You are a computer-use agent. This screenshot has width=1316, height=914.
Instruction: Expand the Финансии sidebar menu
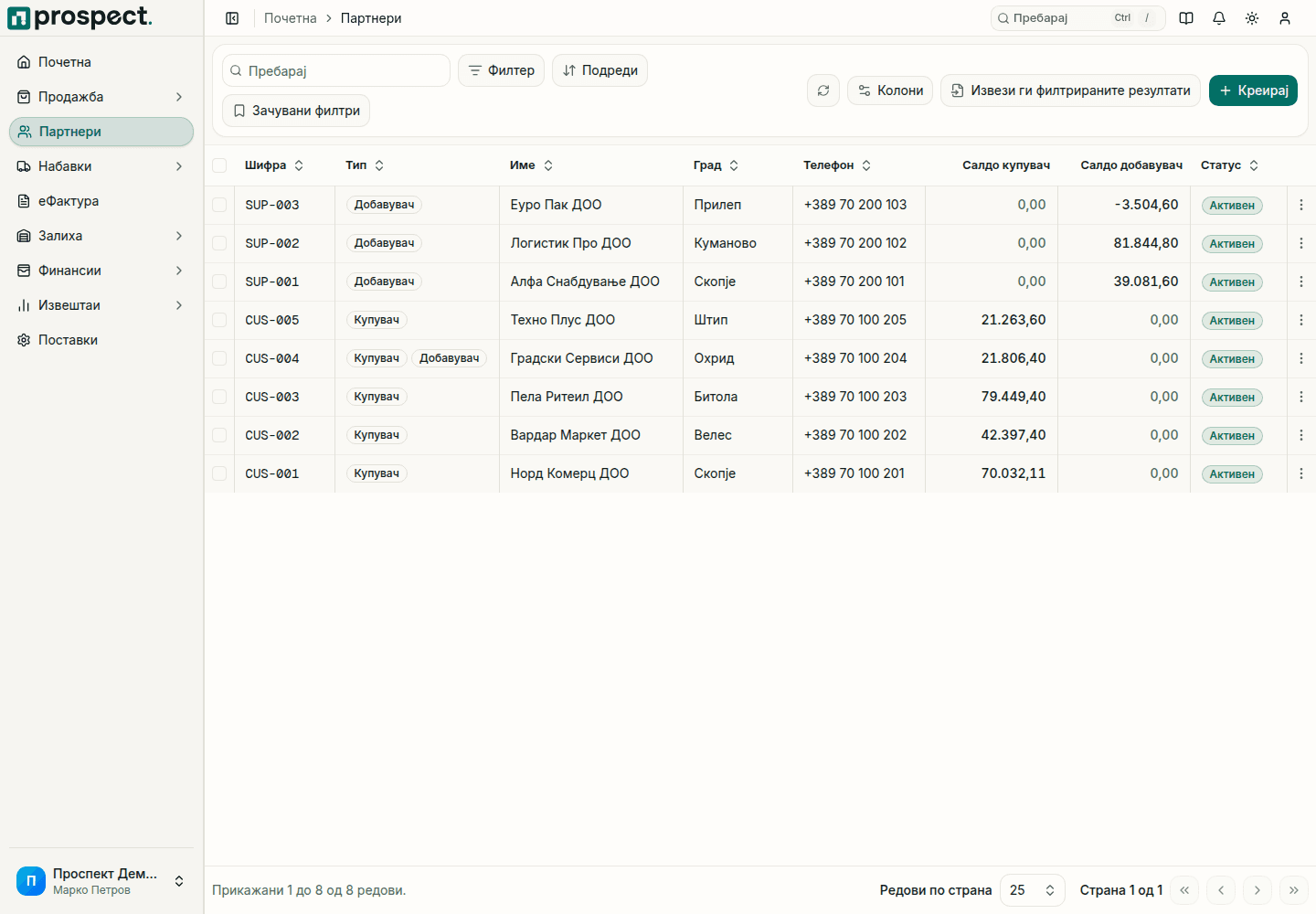click(101, 271)
